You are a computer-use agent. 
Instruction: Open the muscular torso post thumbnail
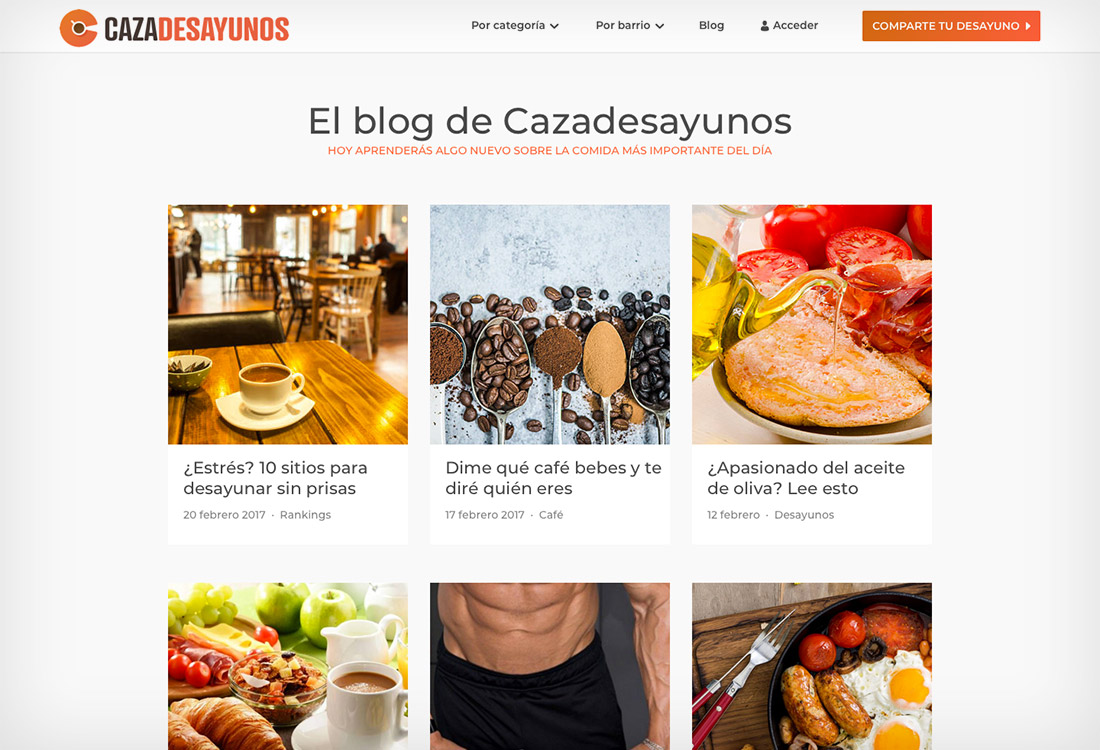[x=550, y=667]
